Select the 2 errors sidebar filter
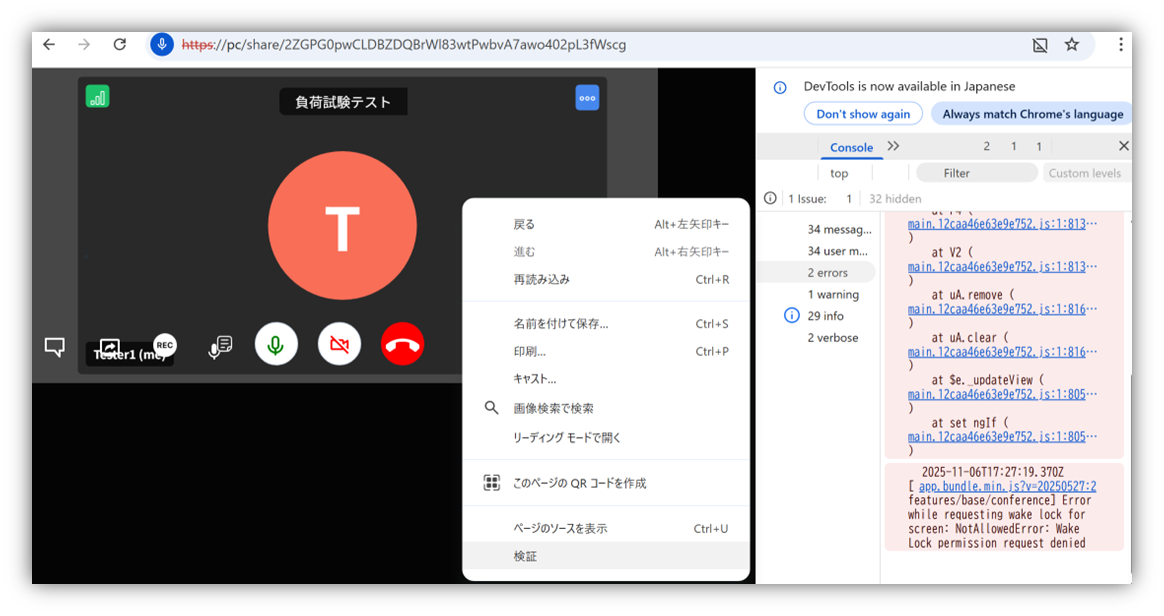 827,272
